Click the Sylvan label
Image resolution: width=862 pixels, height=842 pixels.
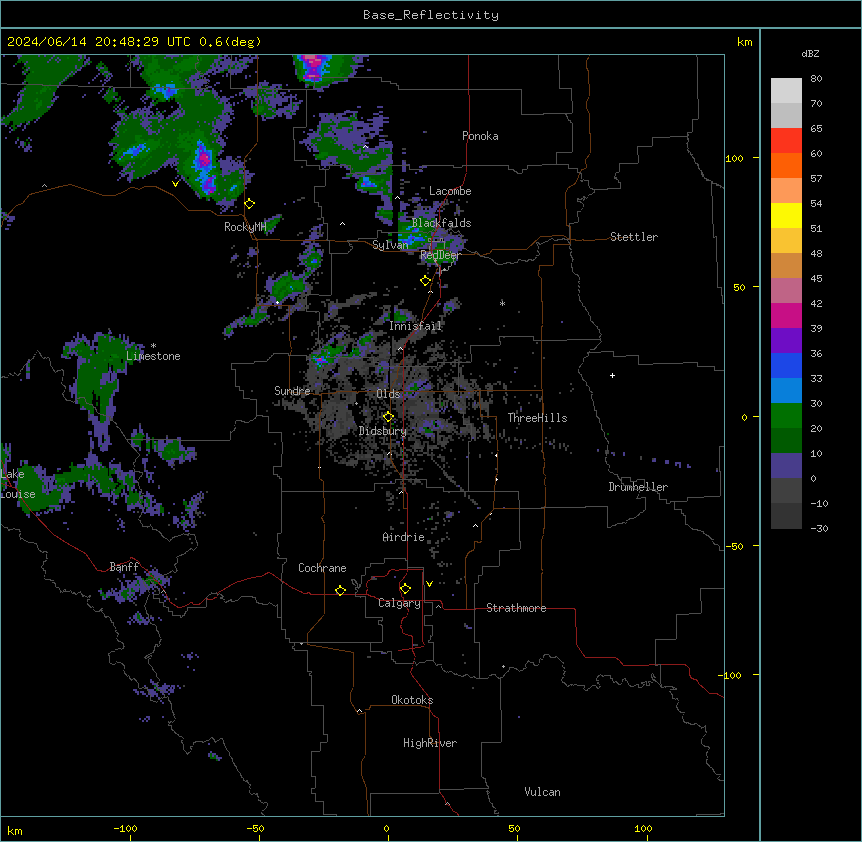point(390,245)
